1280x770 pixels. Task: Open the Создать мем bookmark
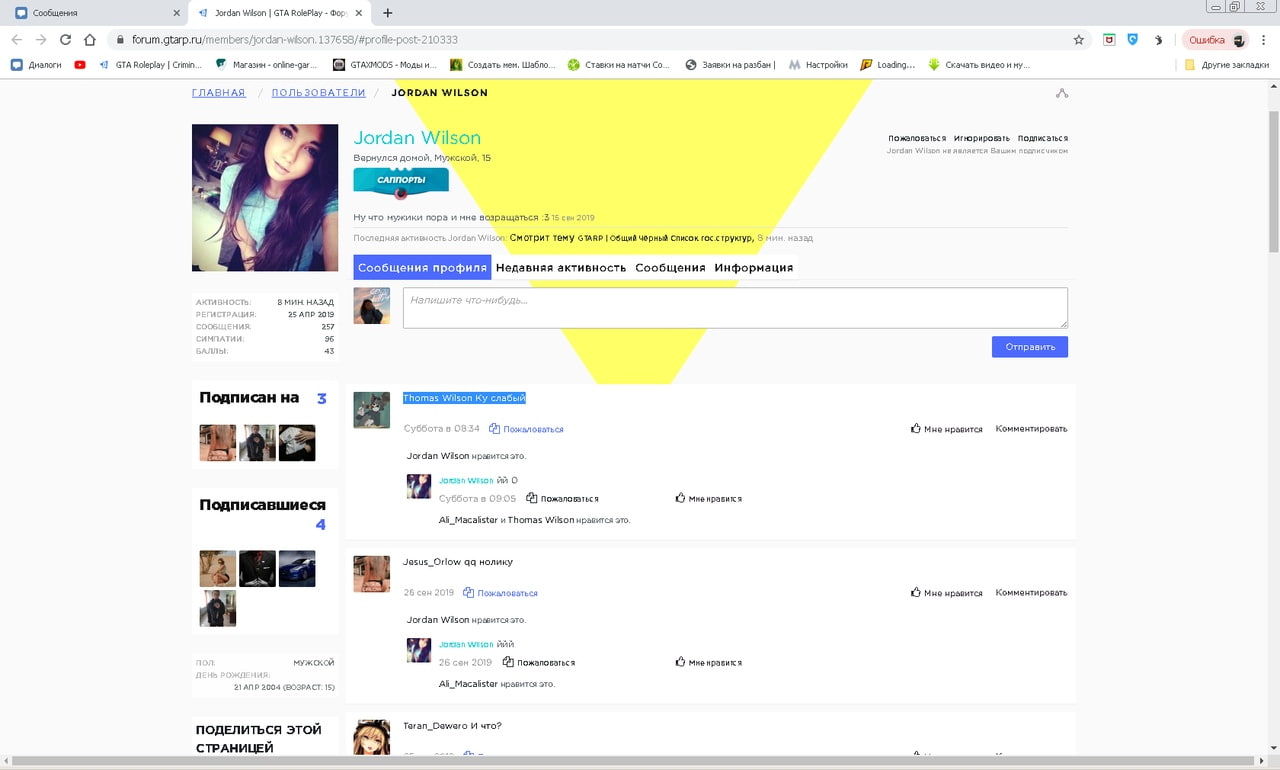point(503,65)
